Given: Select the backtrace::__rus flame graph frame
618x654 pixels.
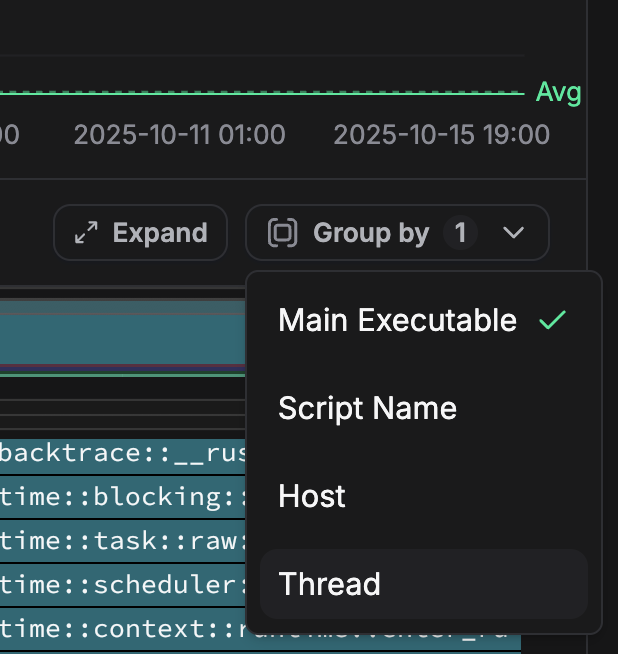Looking at the screenshot, I should click(122, 453).
